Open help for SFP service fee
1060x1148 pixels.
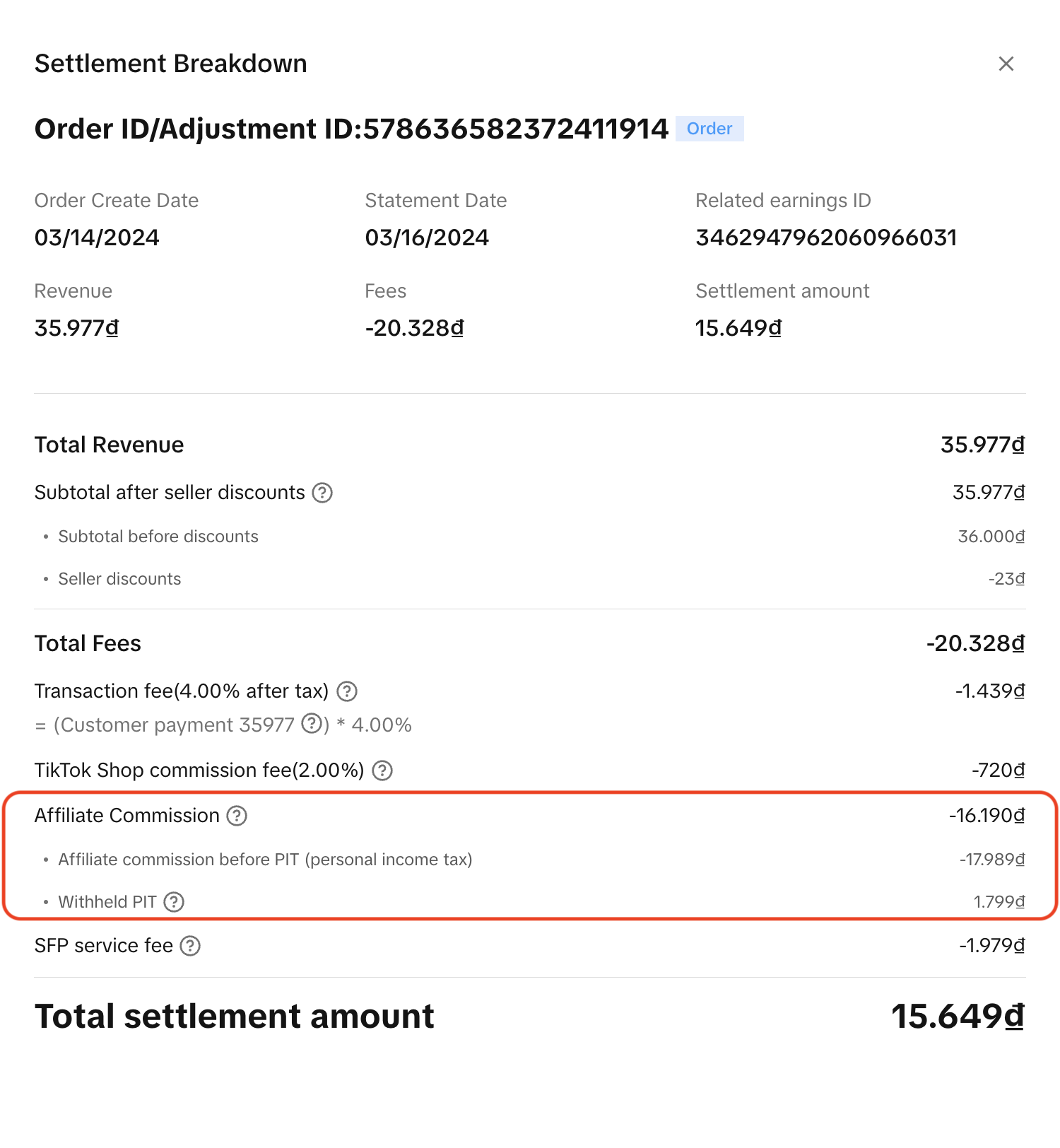[x=190, y=946]
